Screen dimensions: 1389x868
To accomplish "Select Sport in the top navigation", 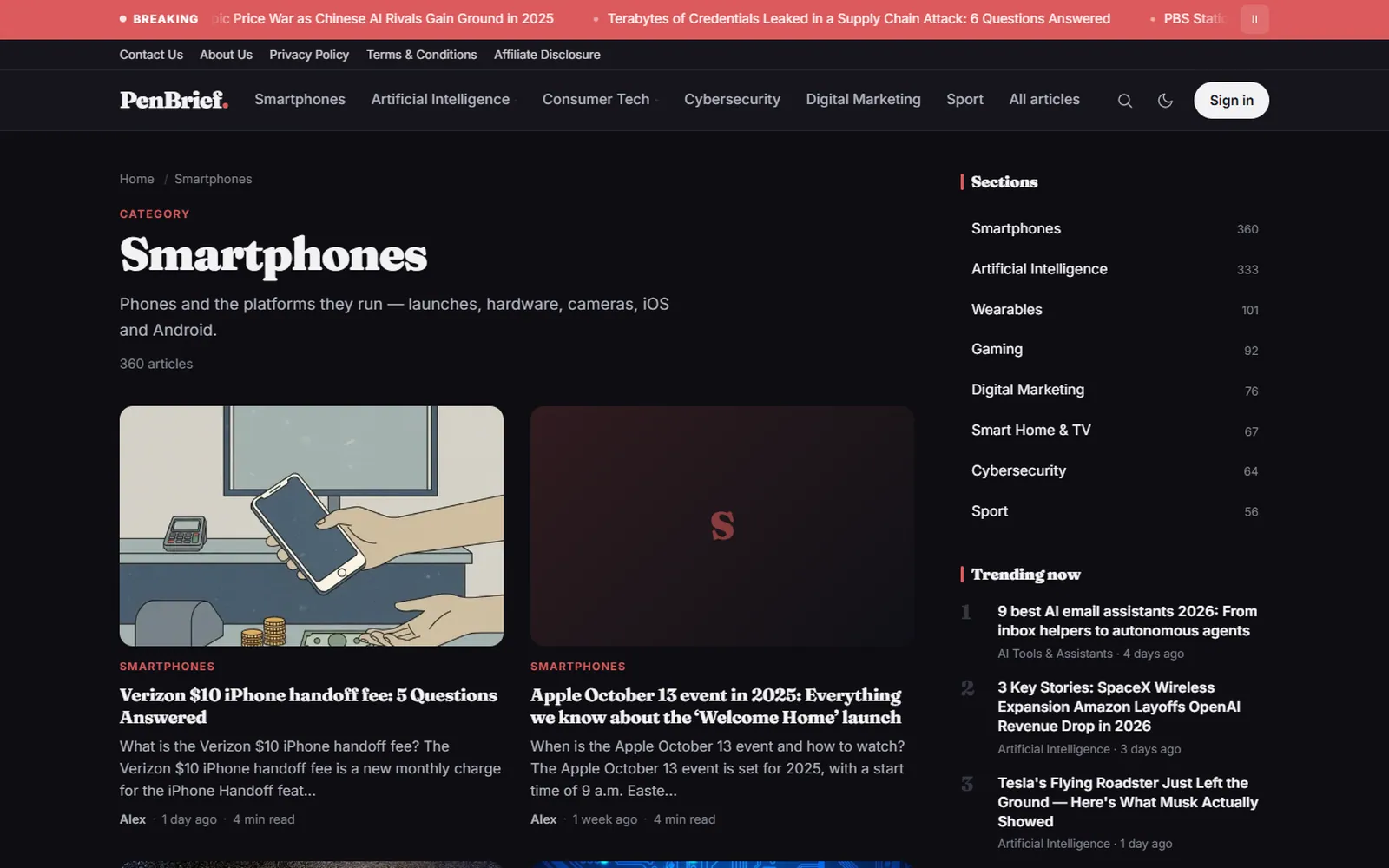I will click(x=964, y=100).
